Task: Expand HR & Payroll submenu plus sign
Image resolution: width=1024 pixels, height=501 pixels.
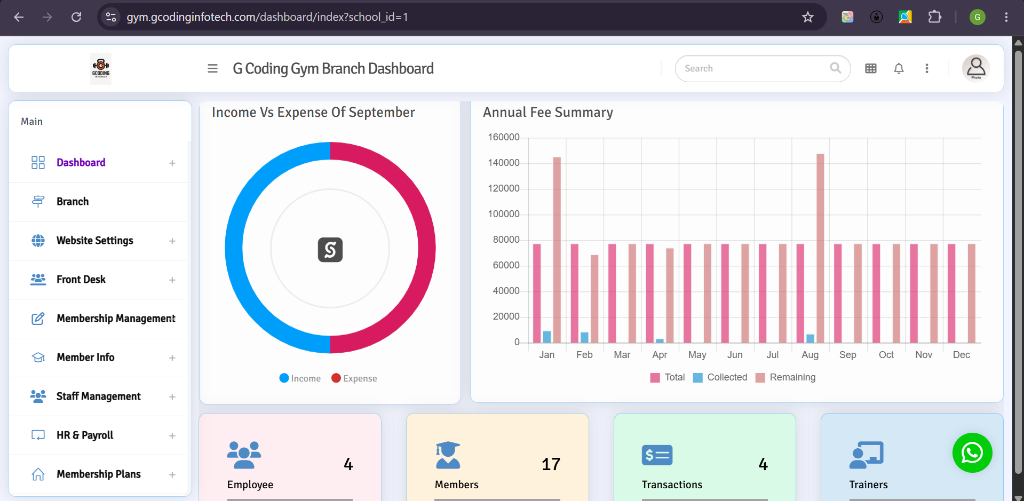Action: click(x=172, y=436)
